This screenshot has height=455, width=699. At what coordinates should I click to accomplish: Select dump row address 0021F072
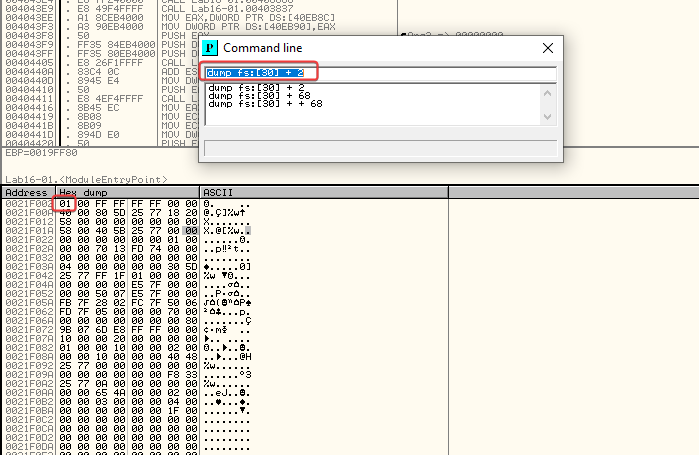tap(29, 330)
